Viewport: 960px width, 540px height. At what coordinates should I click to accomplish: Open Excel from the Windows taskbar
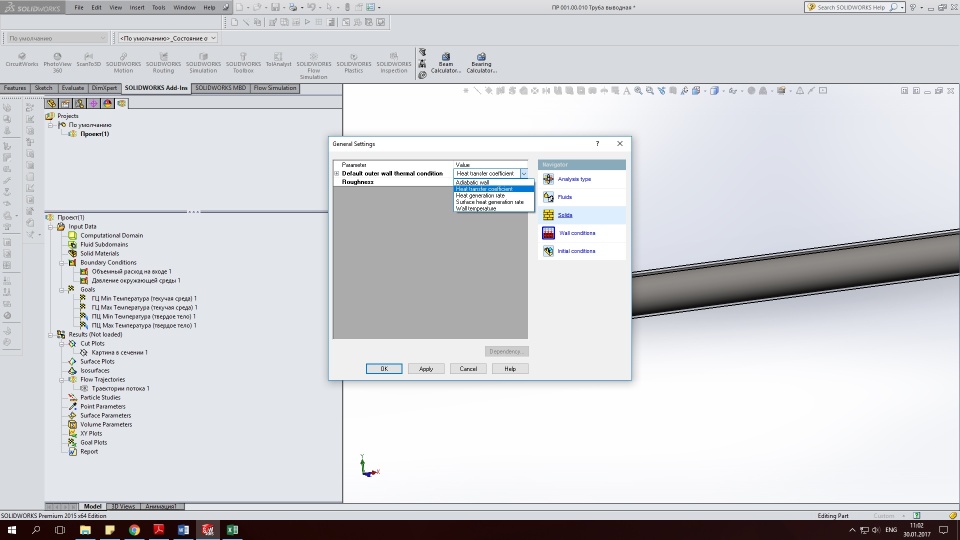232,530
